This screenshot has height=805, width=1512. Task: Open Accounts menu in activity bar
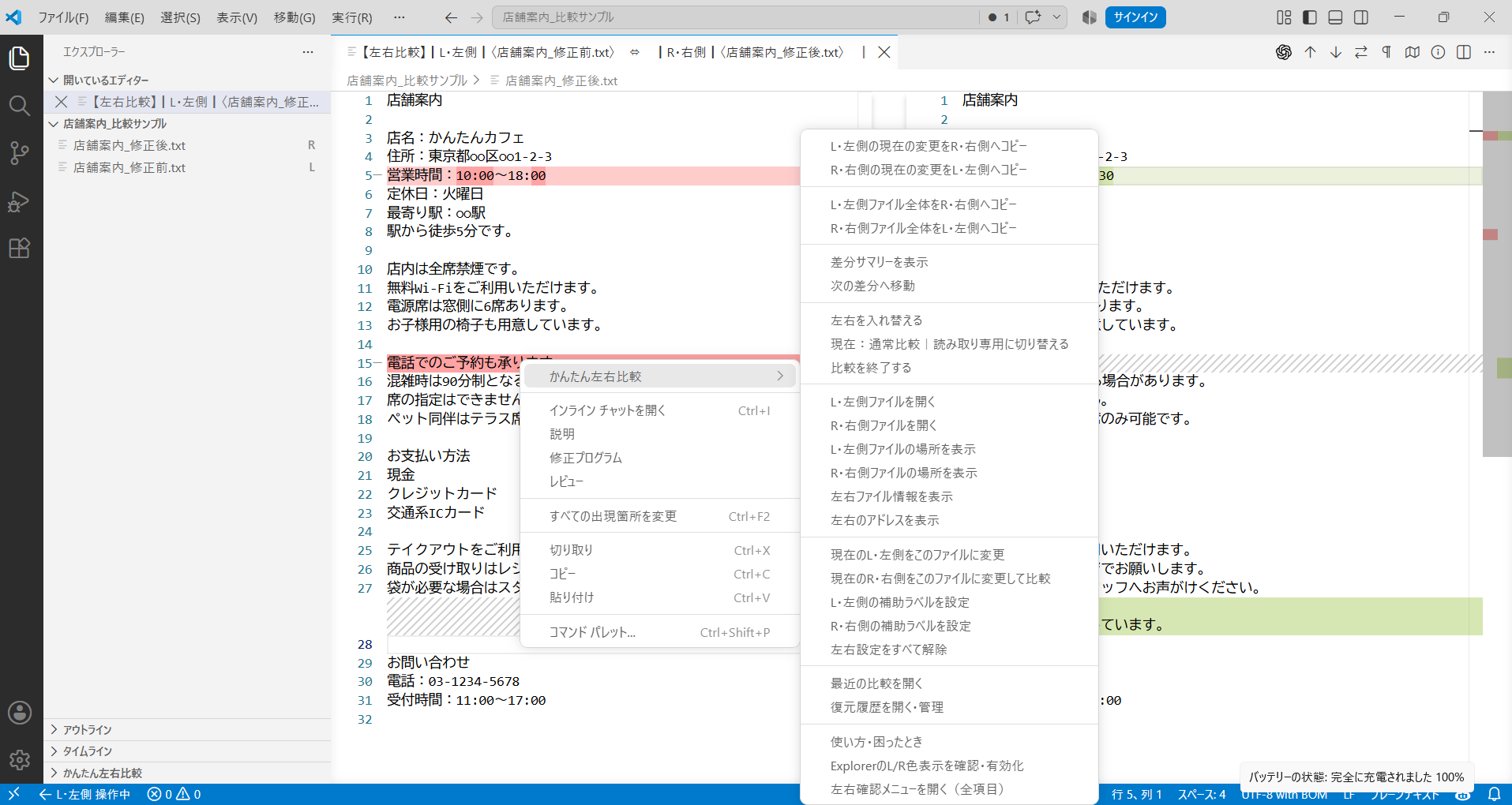20,713
